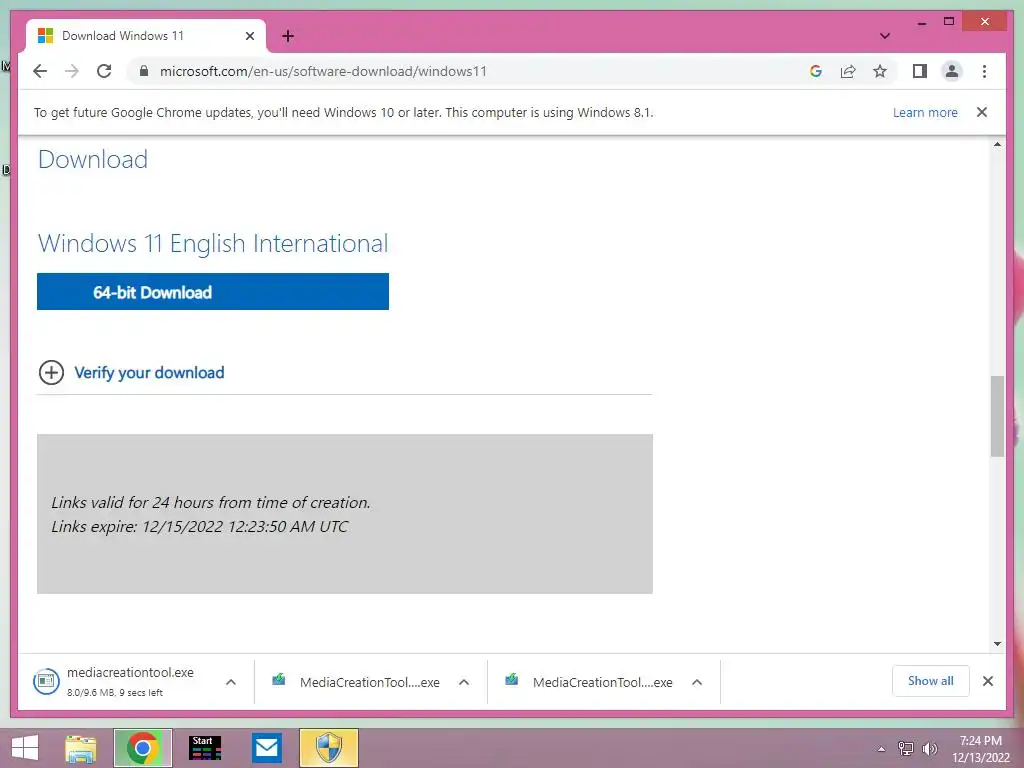The width and height of the screenshot is (1024, 768).
Task: Show hidden system tray icons
Action: pos(881,749)
